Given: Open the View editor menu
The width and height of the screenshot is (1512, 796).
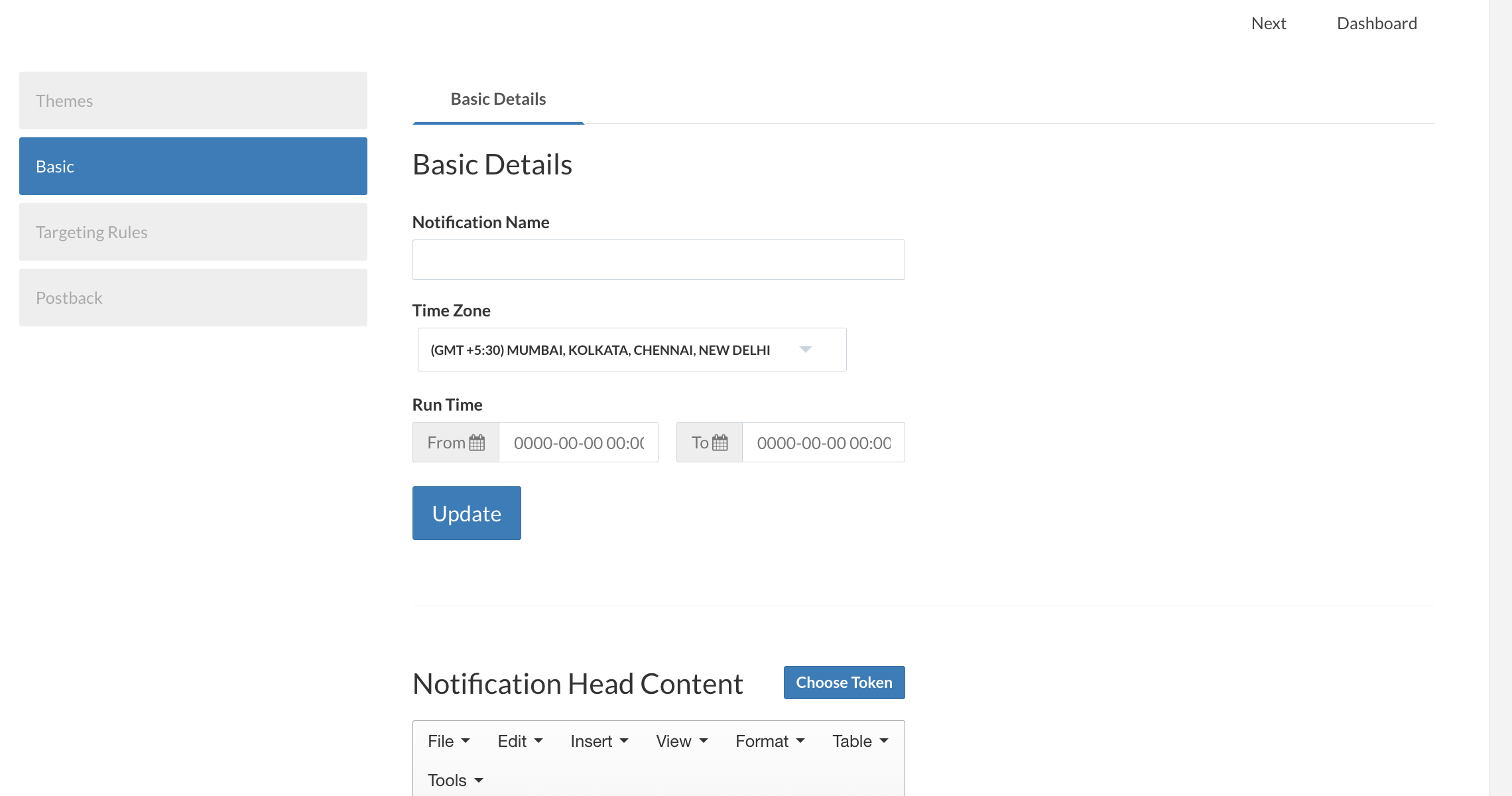Looking at the screenshot, I should pyautogui.click(x=682, y=741).
